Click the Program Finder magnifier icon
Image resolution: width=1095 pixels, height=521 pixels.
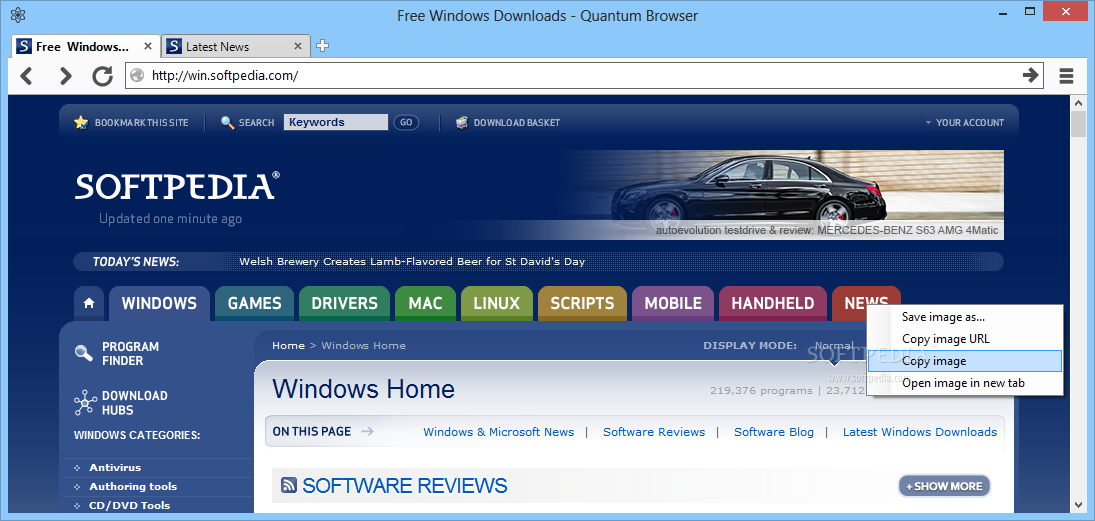pos(84,353)
